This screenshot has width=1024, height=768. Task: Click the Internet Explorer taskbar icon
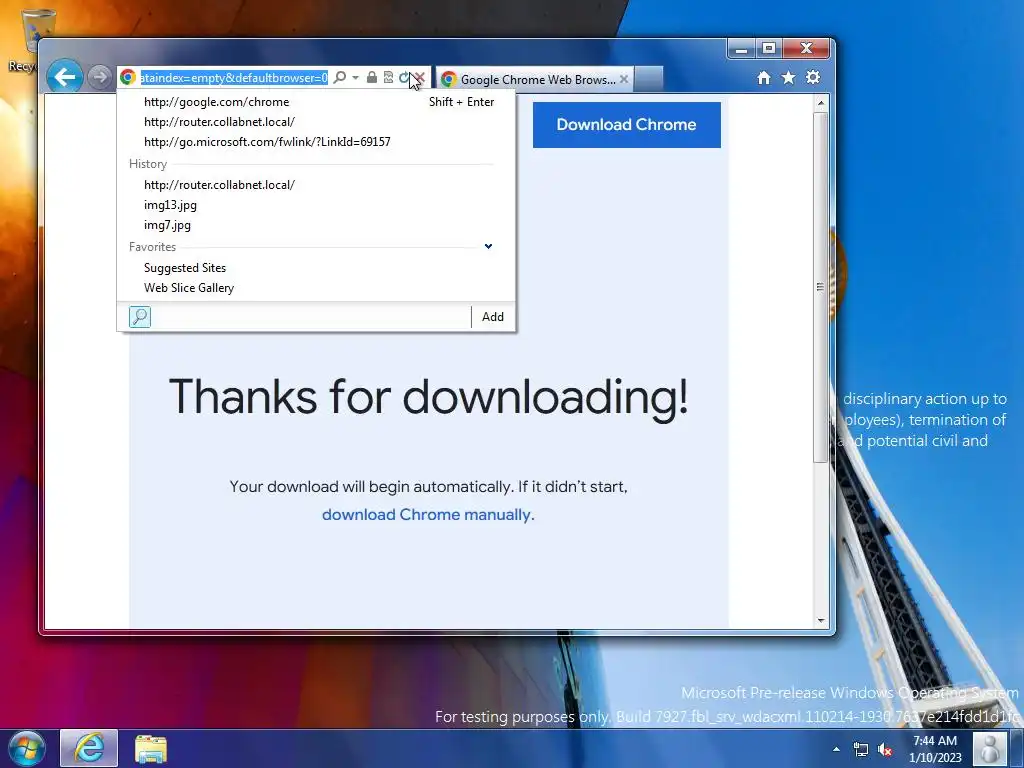coord(89,748)
